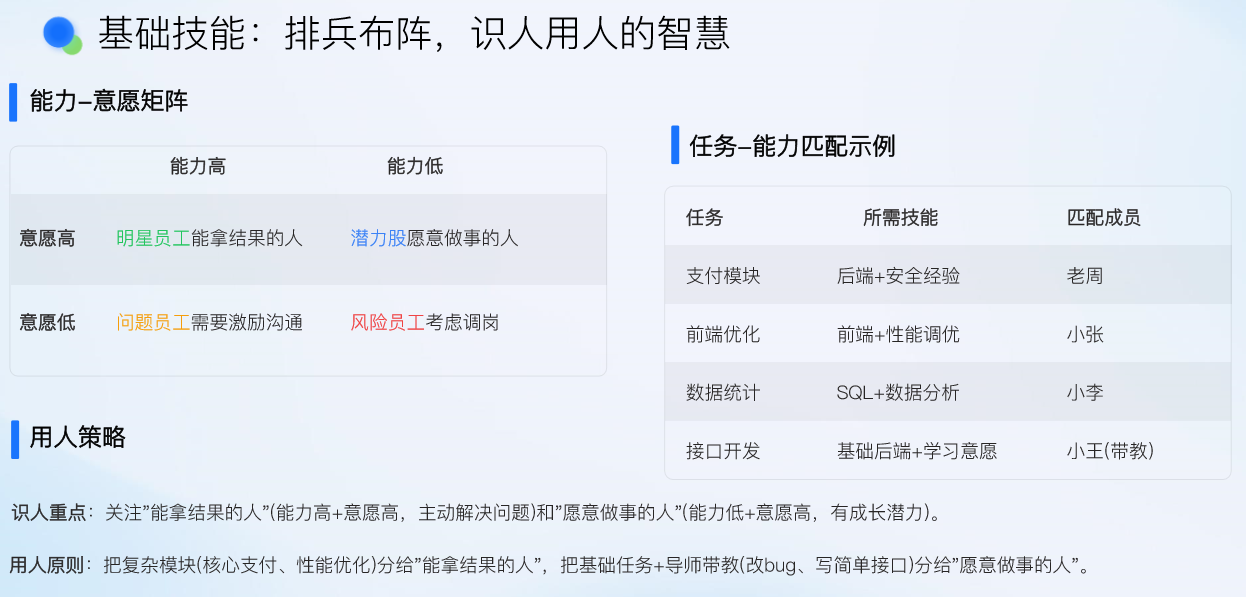Click the 支付模块 task cell

click(x=723, y=276)
